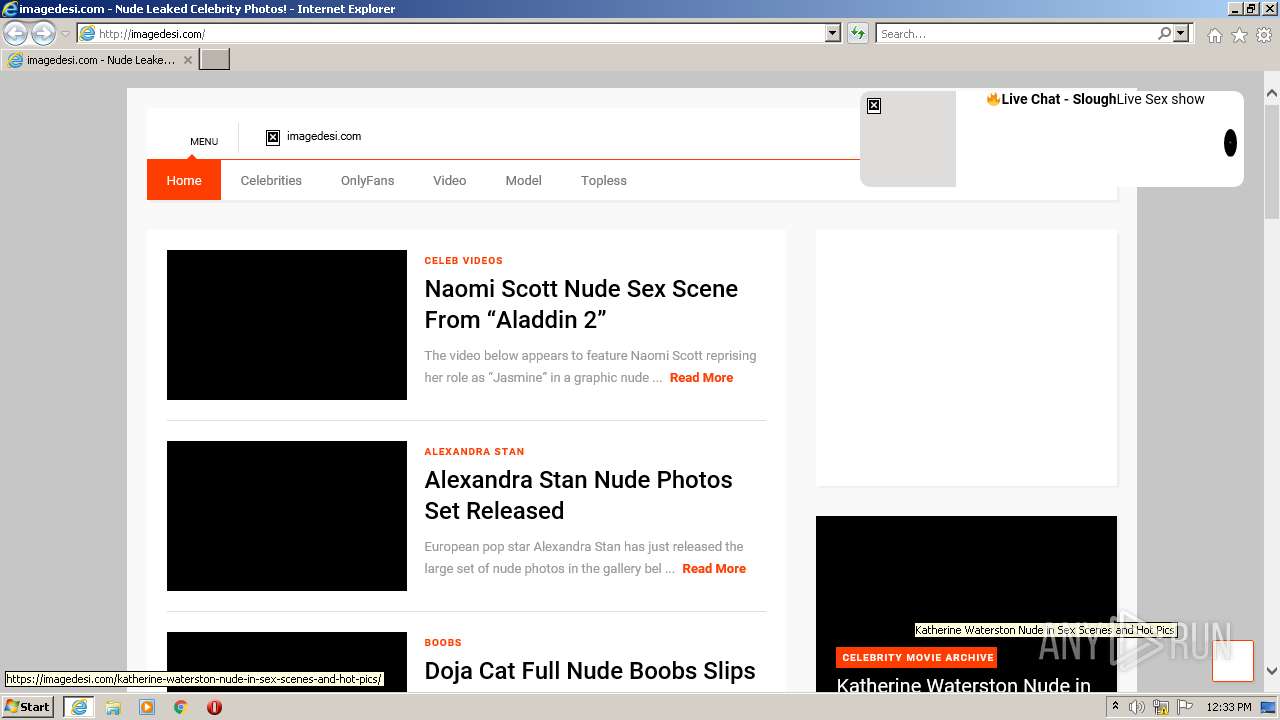Open the site MENU button

point(204,141)
